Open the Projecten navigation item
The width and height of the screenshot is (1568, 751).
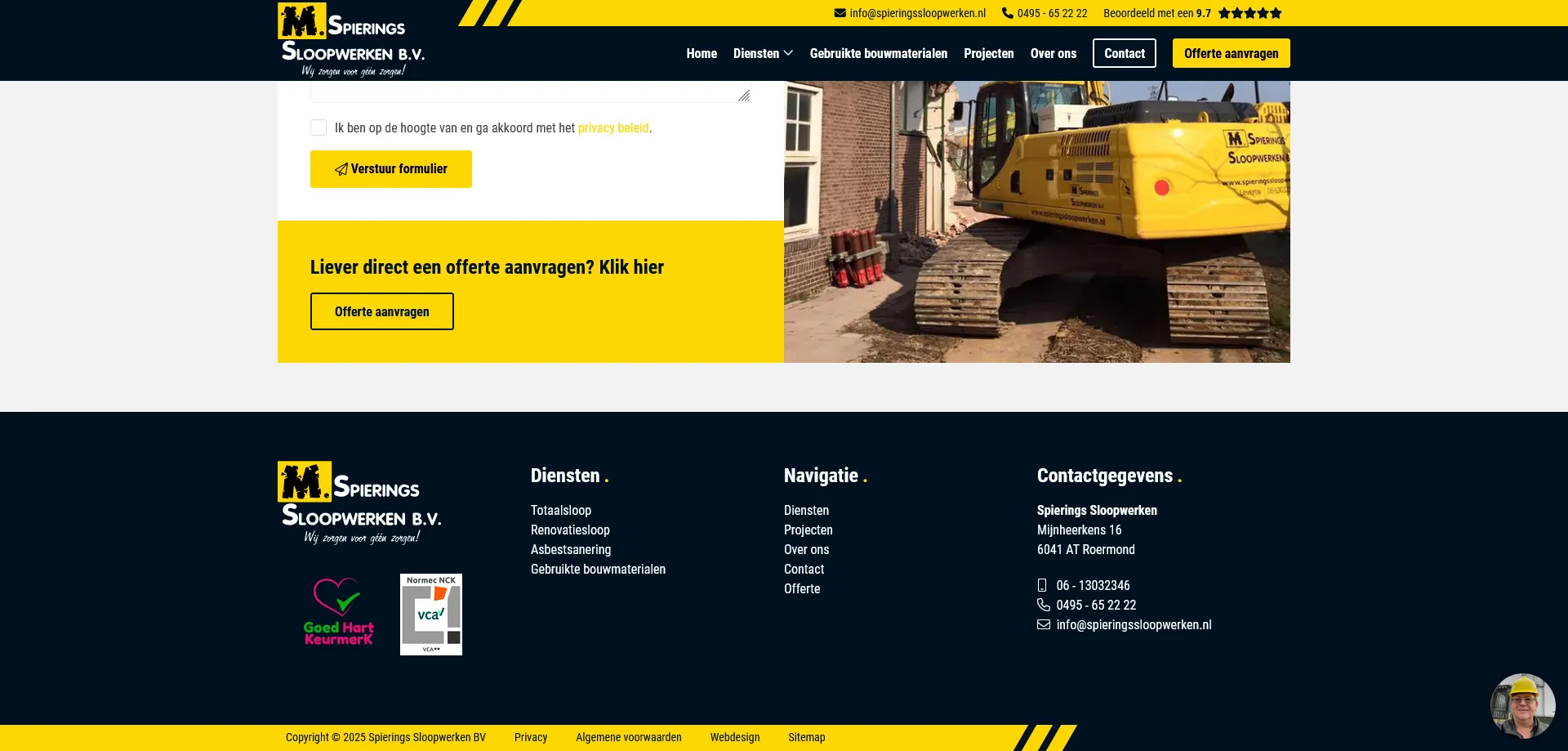tap(988, 53)
